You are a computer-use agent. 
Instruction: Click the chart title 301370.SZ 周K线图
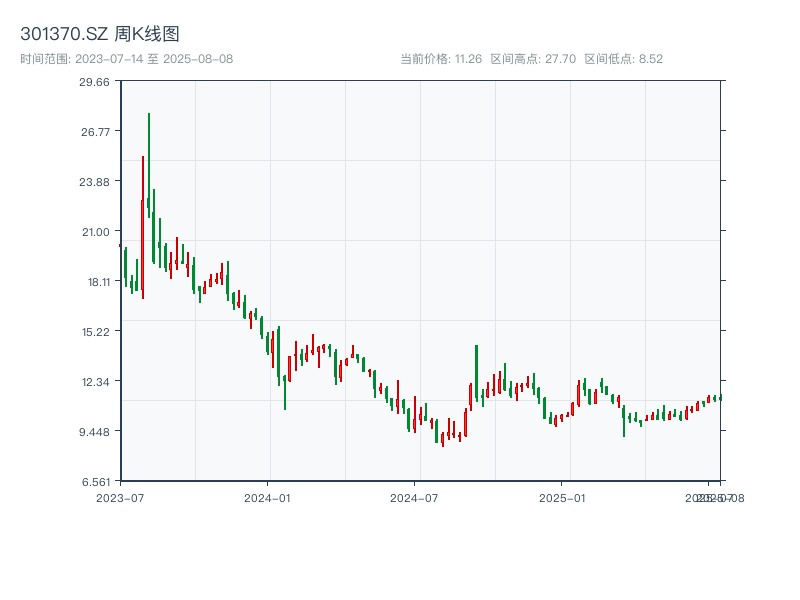99,34
